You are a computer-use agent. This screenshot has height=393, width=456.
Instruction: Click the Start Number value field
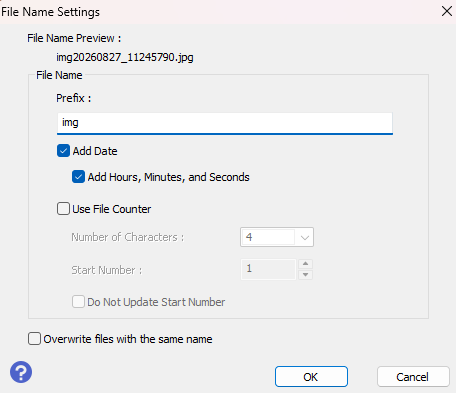(x=268, y=269)
